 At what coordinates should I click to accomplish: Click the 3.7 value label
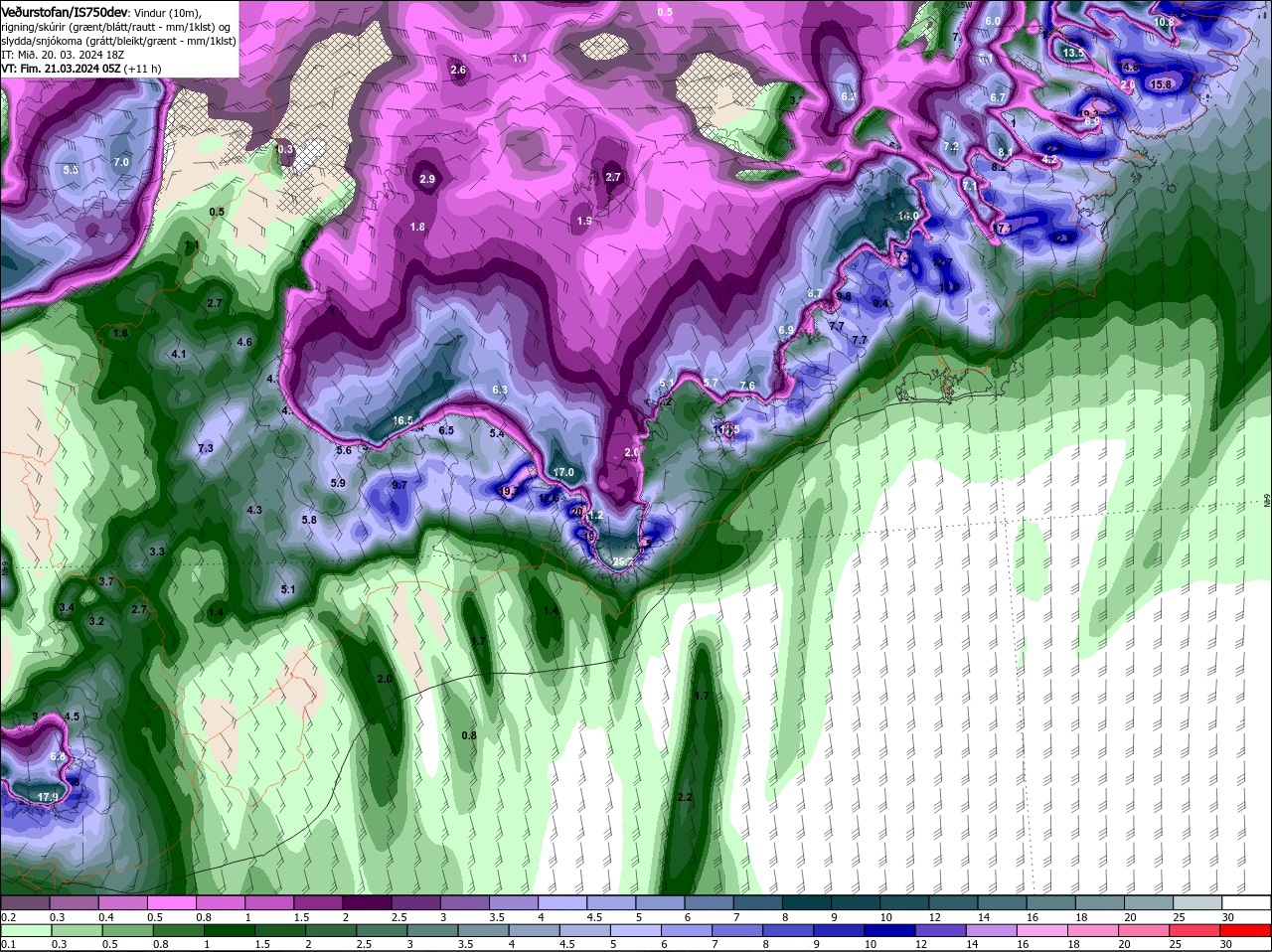click(x=106, y=580)
